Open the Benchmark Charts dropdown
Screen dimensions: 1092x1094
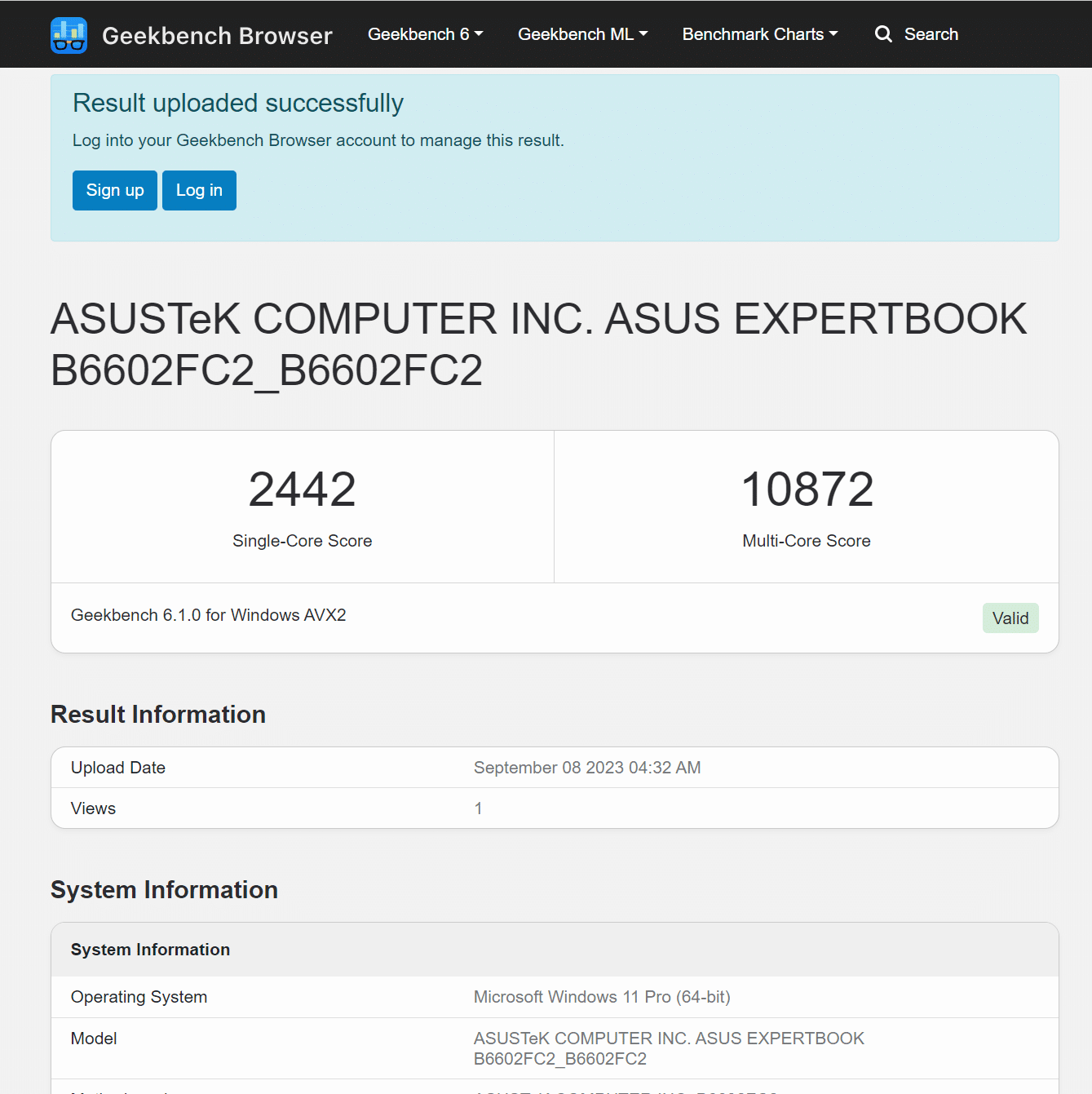(760, 34)
